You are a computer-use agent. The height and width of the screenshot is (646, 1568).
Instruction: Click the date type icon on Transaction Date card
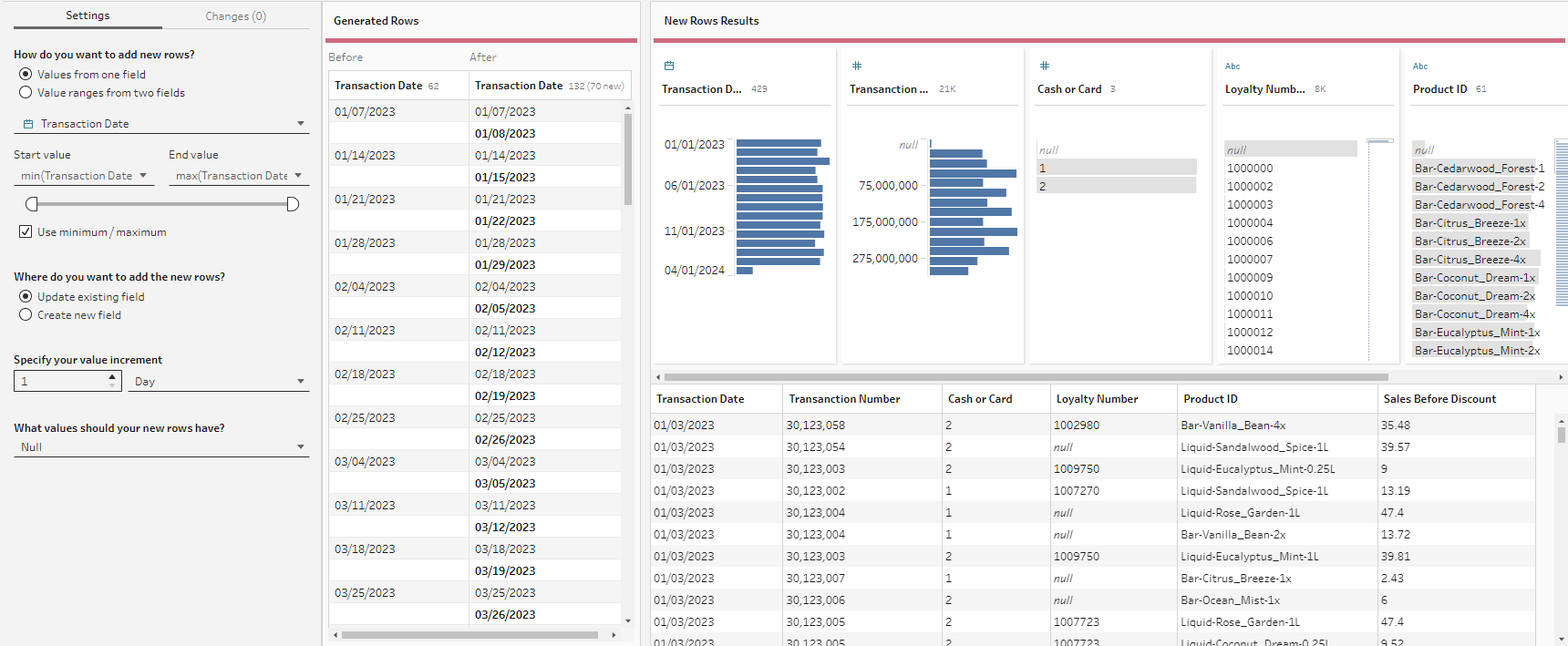pos(669,66)
